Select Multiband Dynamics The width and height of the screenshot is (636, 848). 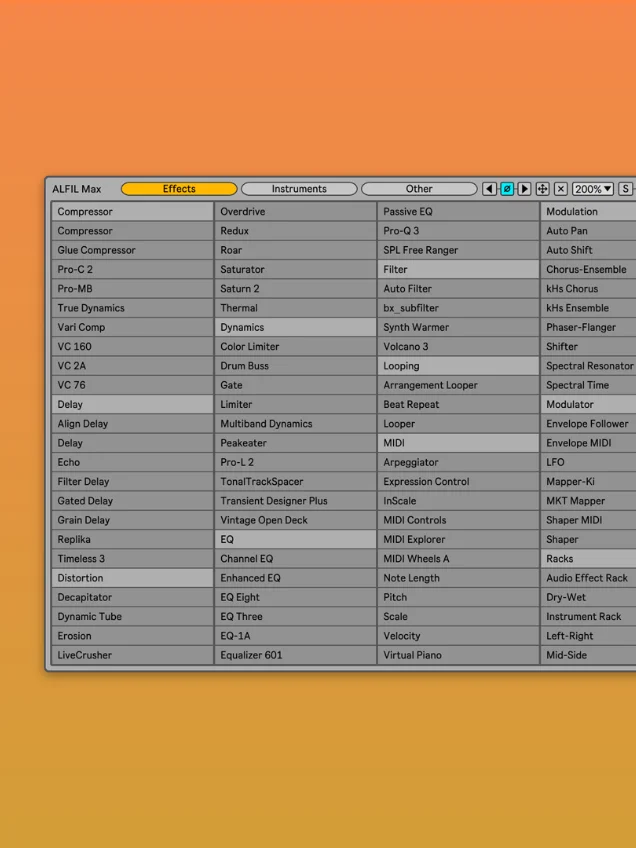(295, 424)
